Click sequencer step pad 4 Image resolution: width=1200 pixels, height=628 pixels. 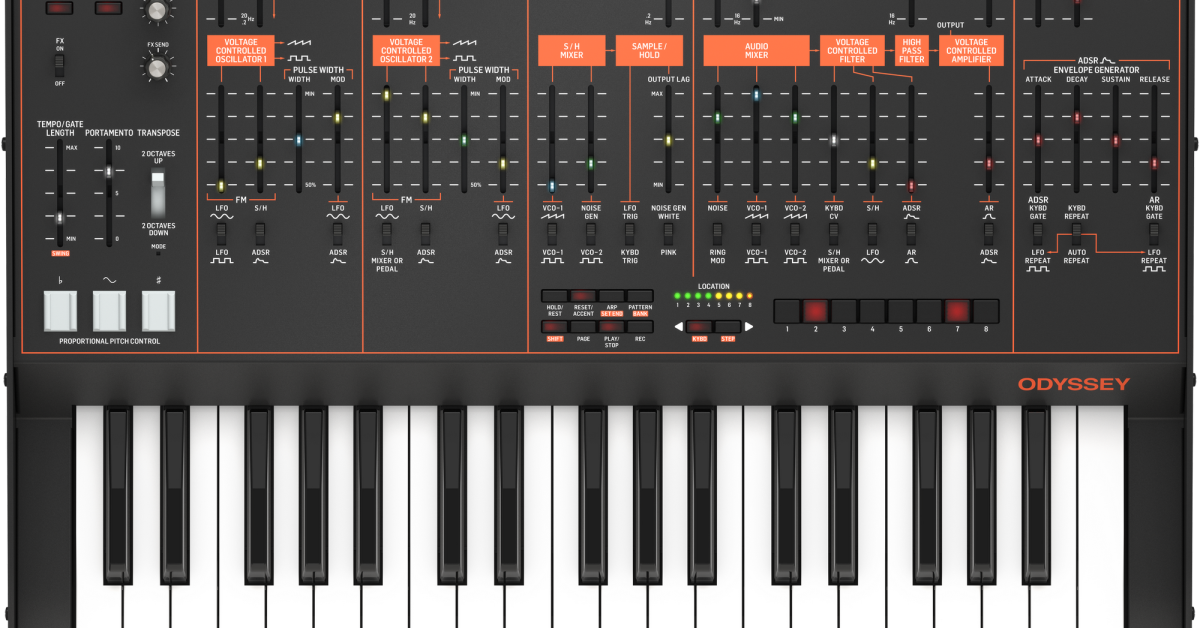coord(872,309)
